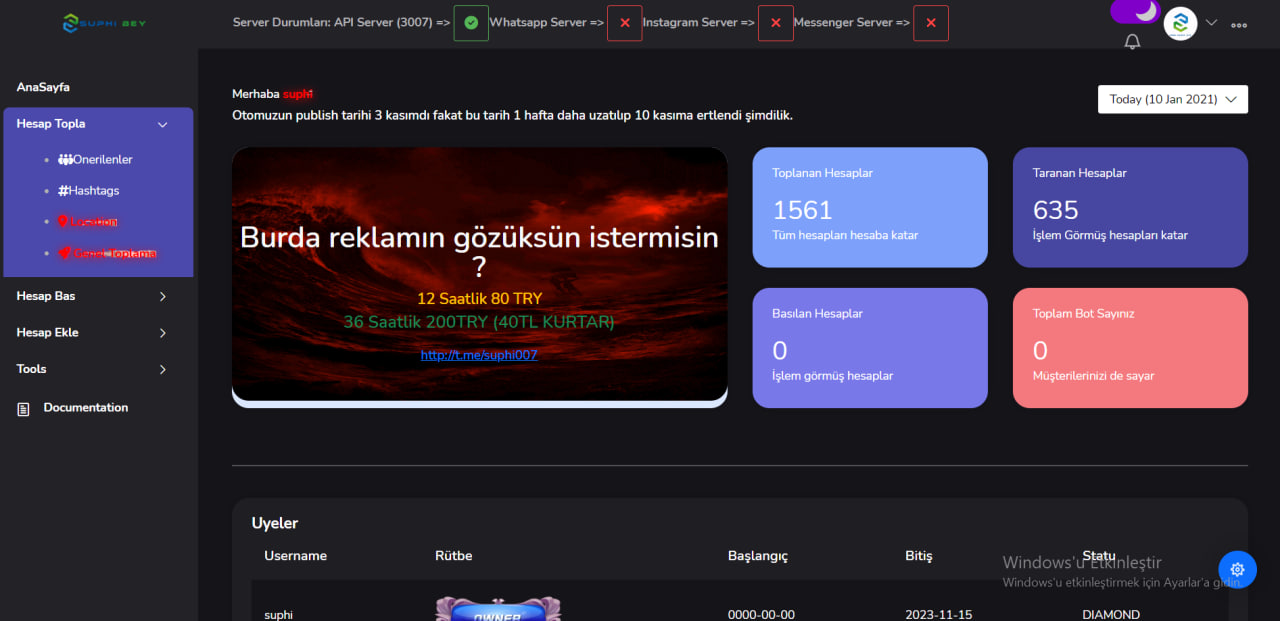Click the Documentation page icon in sidebar

(23, 409)
